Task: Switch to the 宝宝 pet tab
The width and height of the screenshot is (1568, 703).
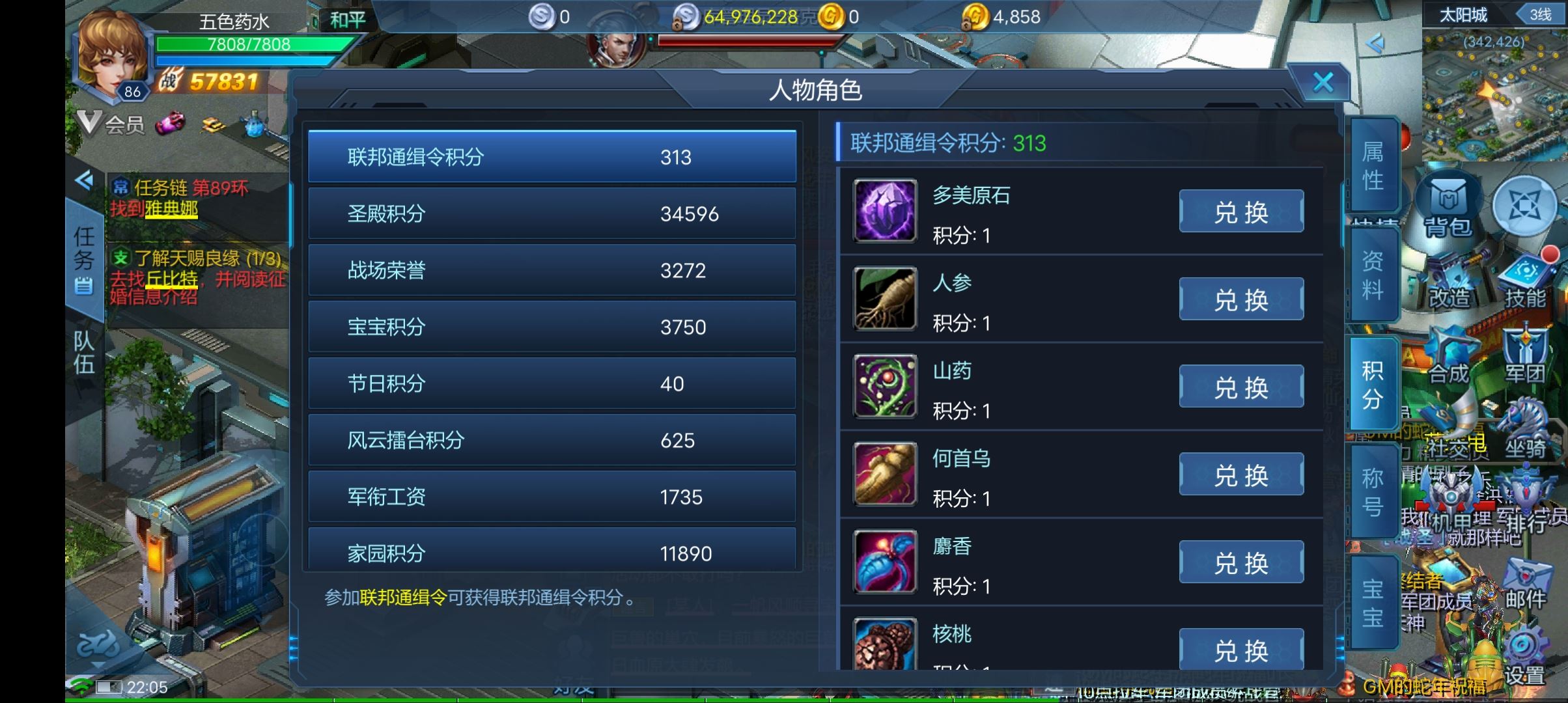Action: (1373, 603)
